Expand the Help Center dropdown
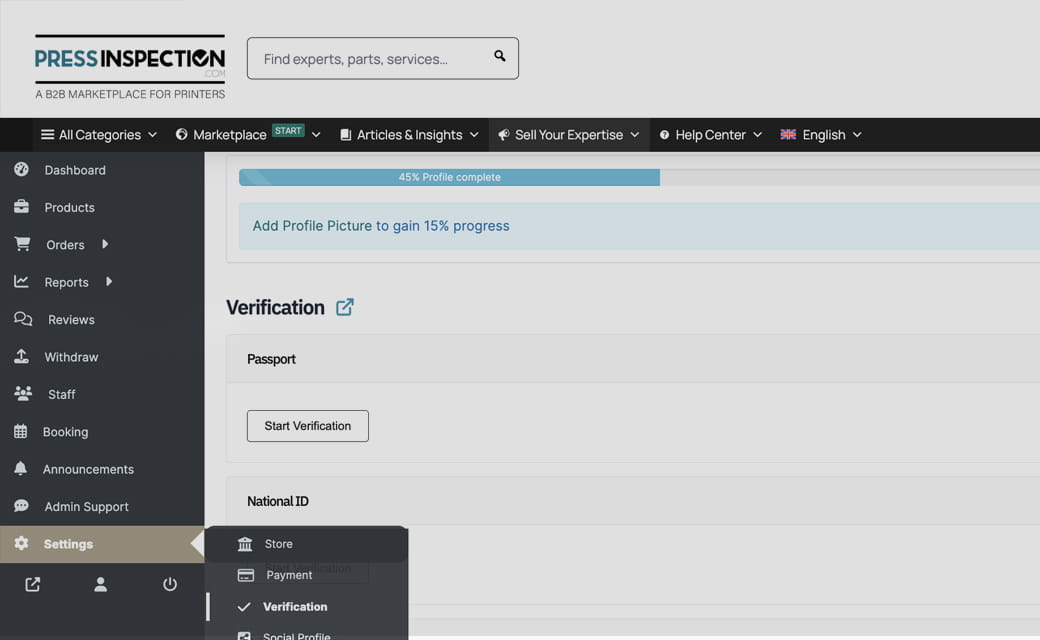Screen dimensions: 1040x640 click(710, 134)
